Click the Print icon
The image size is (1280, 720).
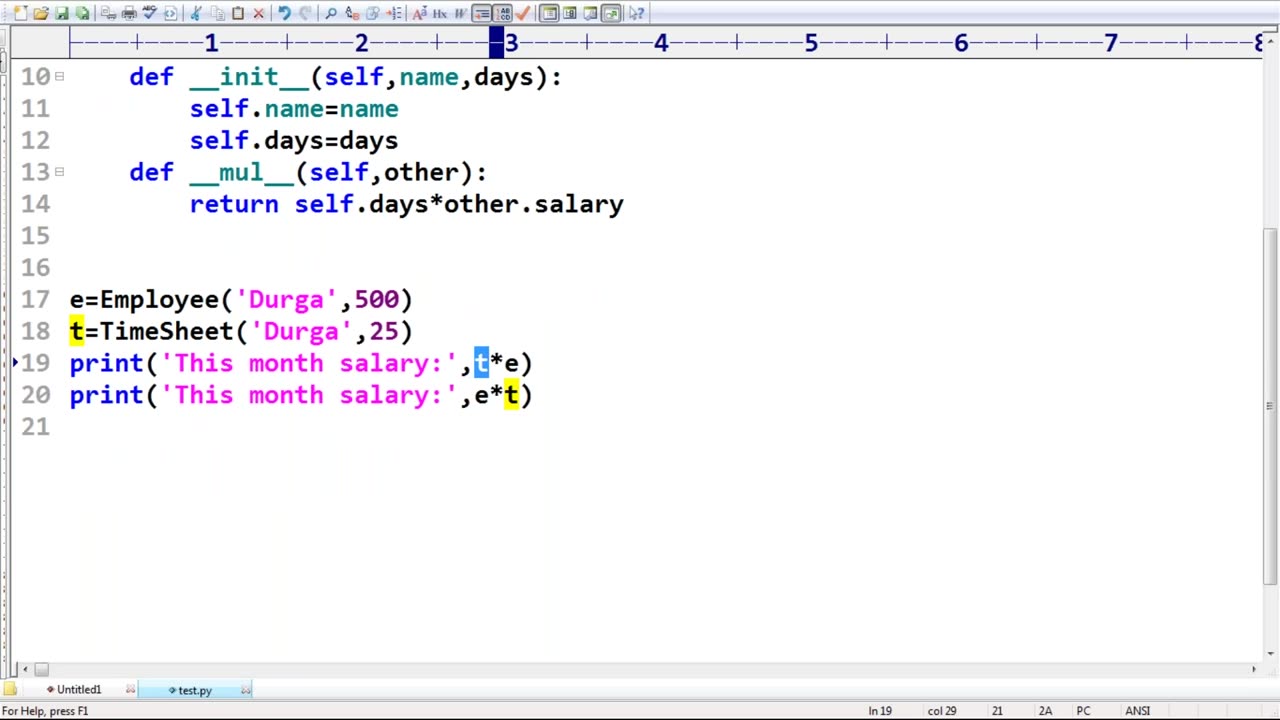click(x=128, y=13)
